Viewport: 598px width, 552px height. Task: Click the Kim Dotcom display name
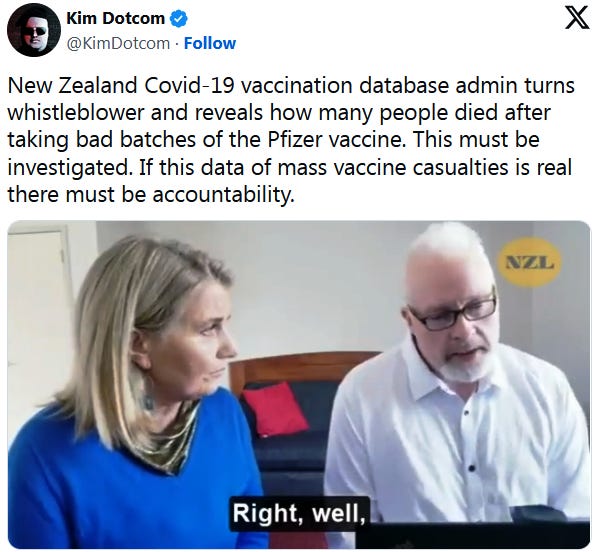(116, 18)
